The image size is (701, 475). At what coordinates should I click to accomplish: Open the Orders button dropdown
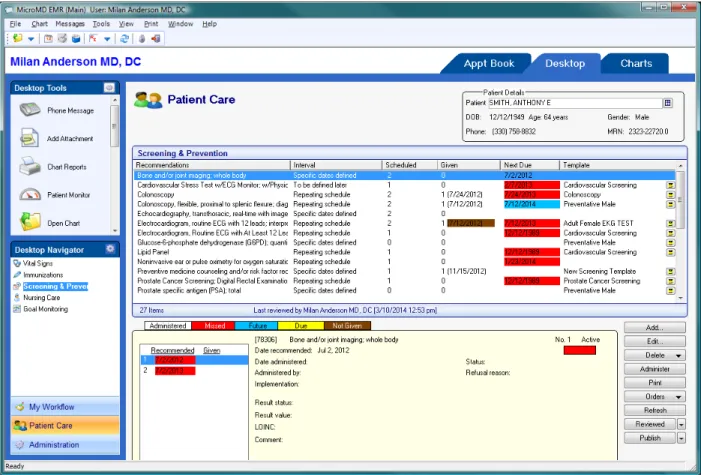coord(678,397)
